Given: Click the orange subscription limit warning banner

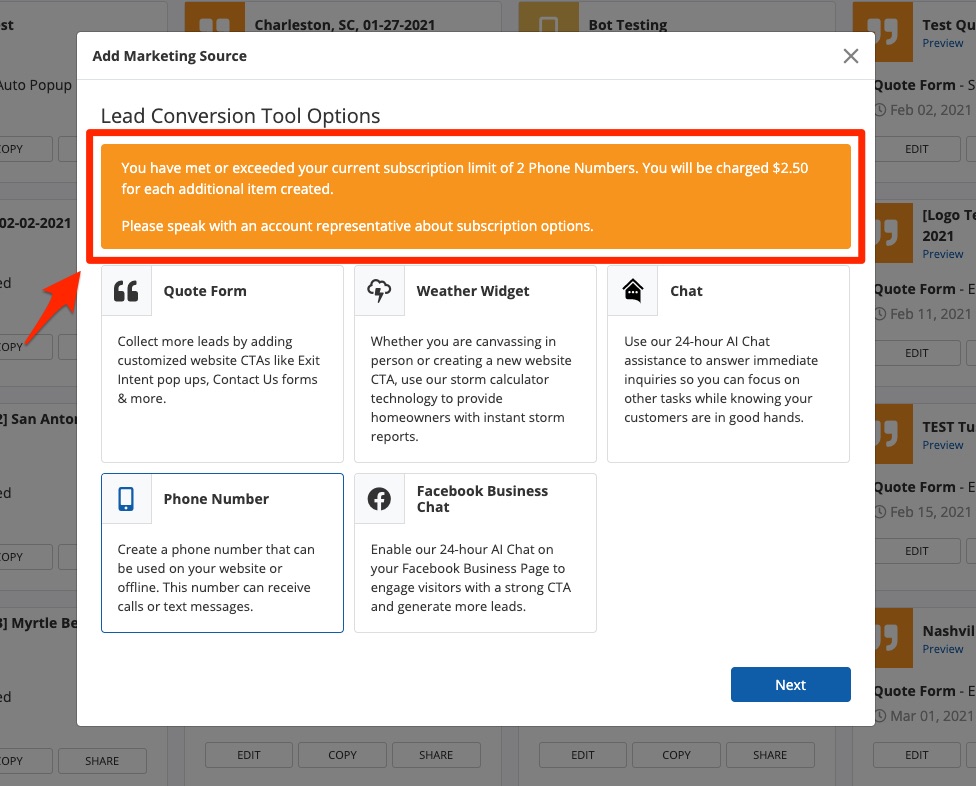Looking at the screenshot, I should 475,196.
